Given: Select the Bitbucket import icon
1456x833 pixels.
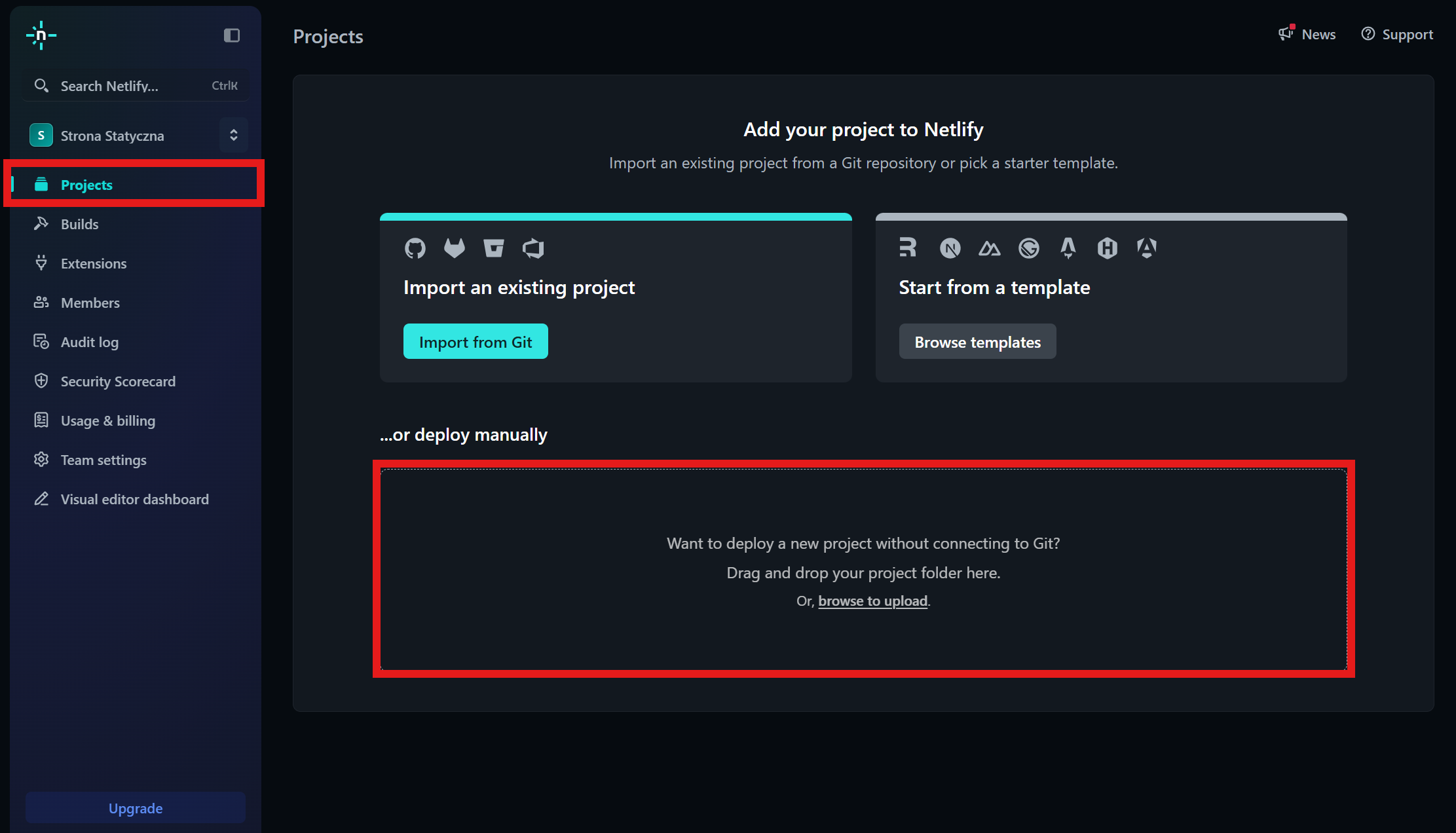Looking at the screenshot, I should click(494, 248).
